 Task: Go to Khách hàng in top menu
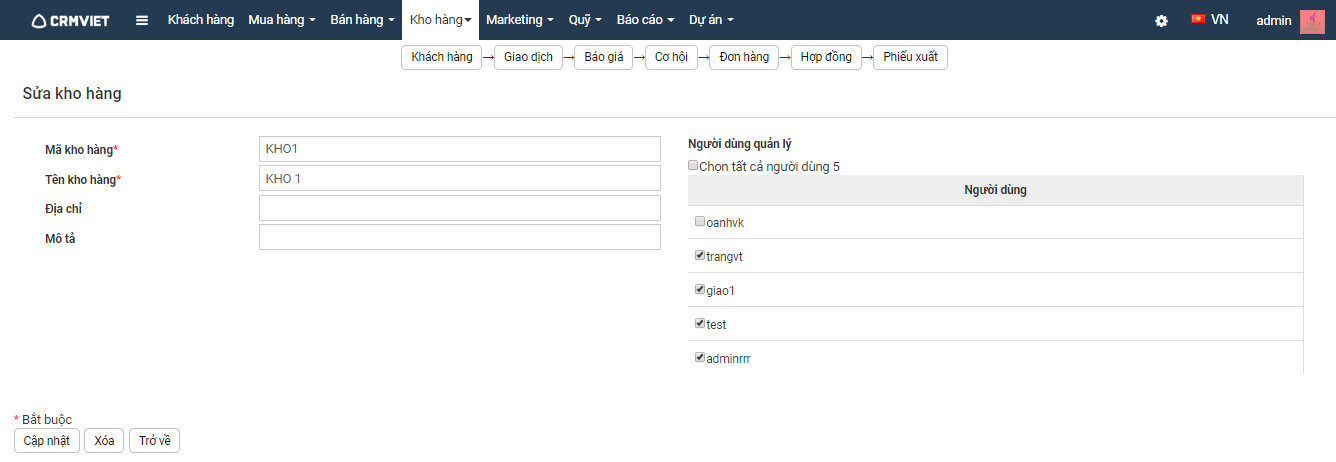tap(200, 20)
